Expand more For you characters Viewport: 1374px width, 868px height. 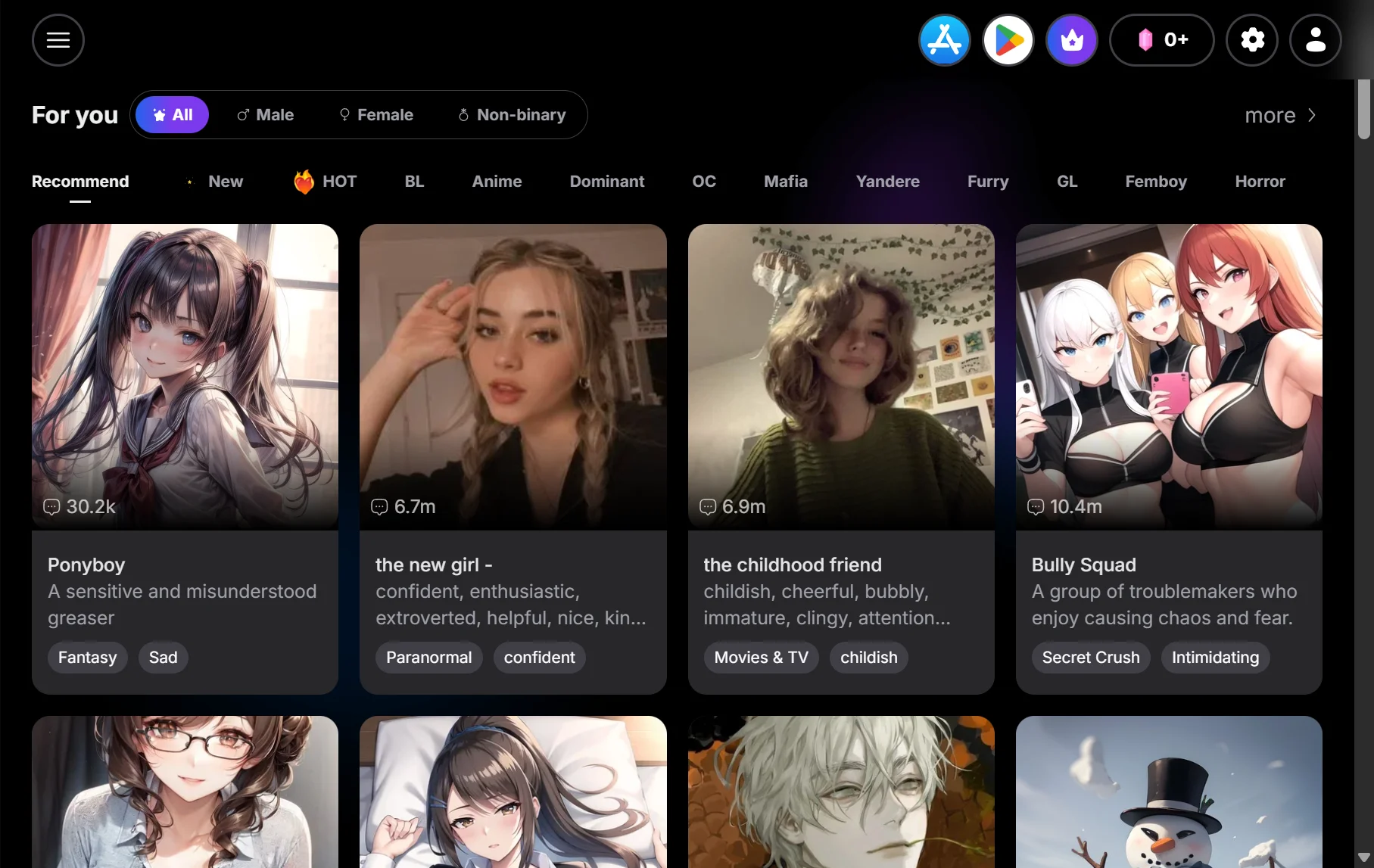tap(1281, 115)
